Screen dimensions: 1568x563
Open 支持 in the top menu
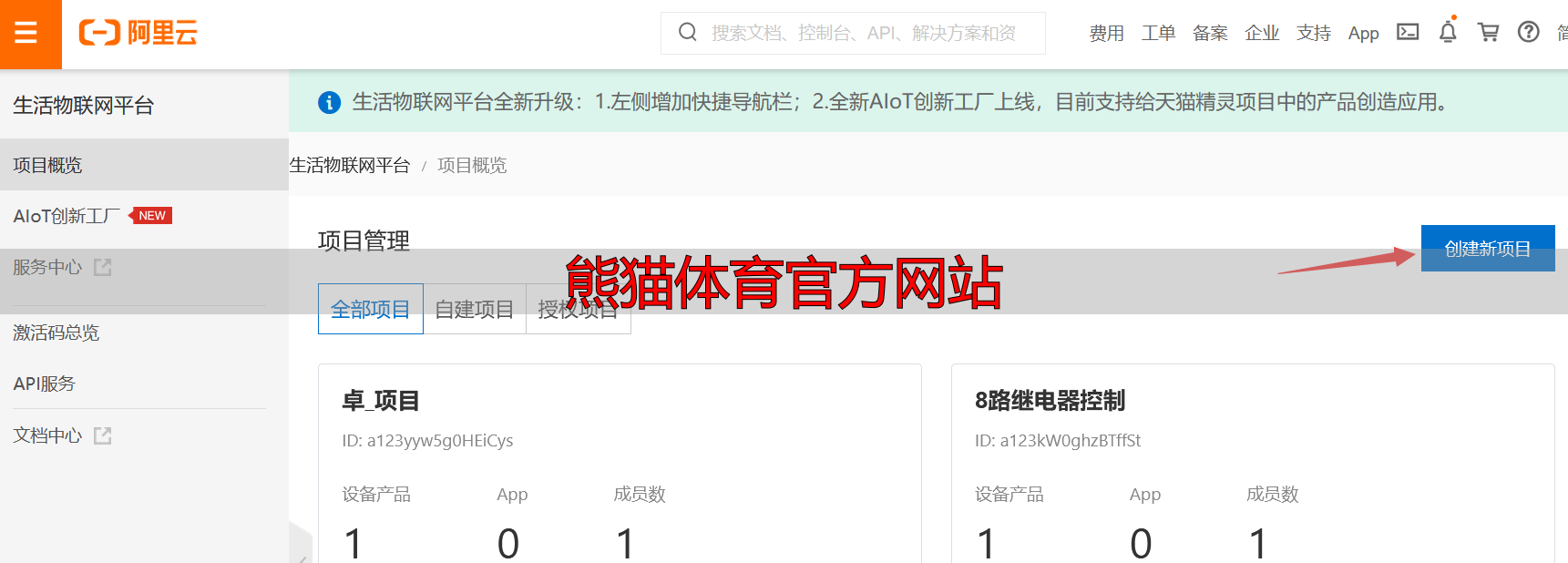pos(1315,34)
